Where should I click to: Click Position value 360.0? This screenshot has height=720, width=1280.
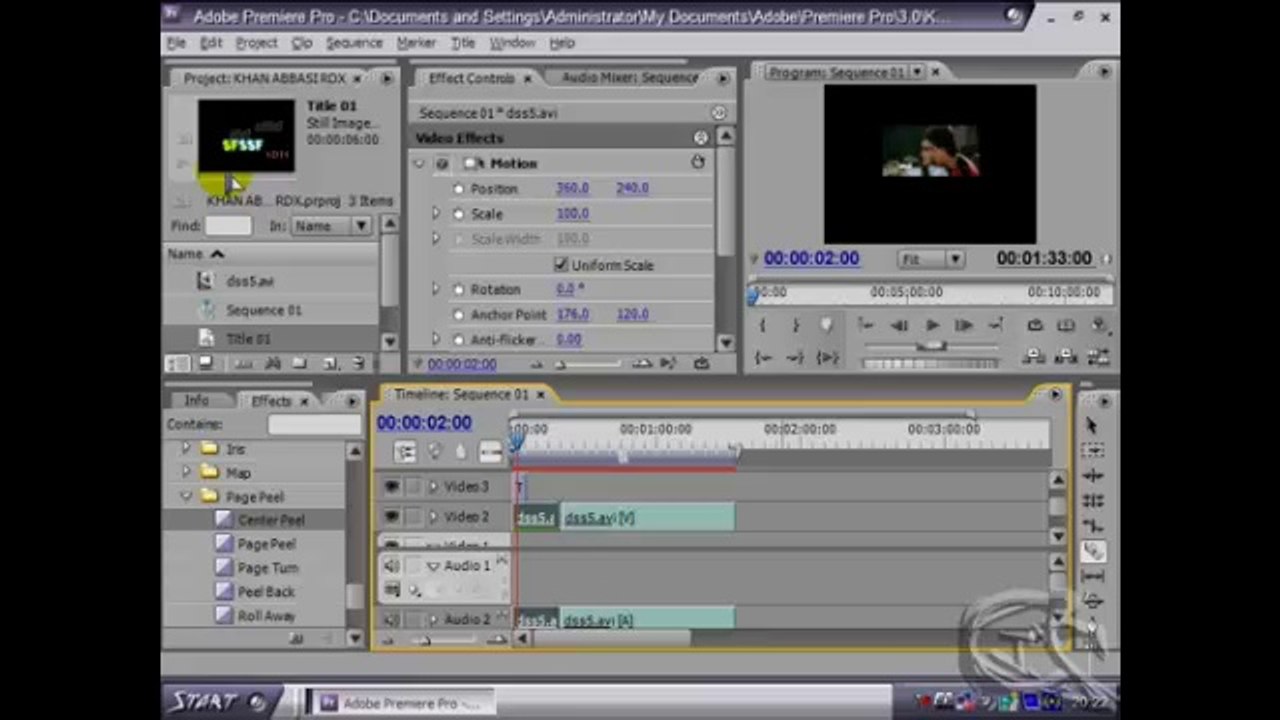point(572,188)
